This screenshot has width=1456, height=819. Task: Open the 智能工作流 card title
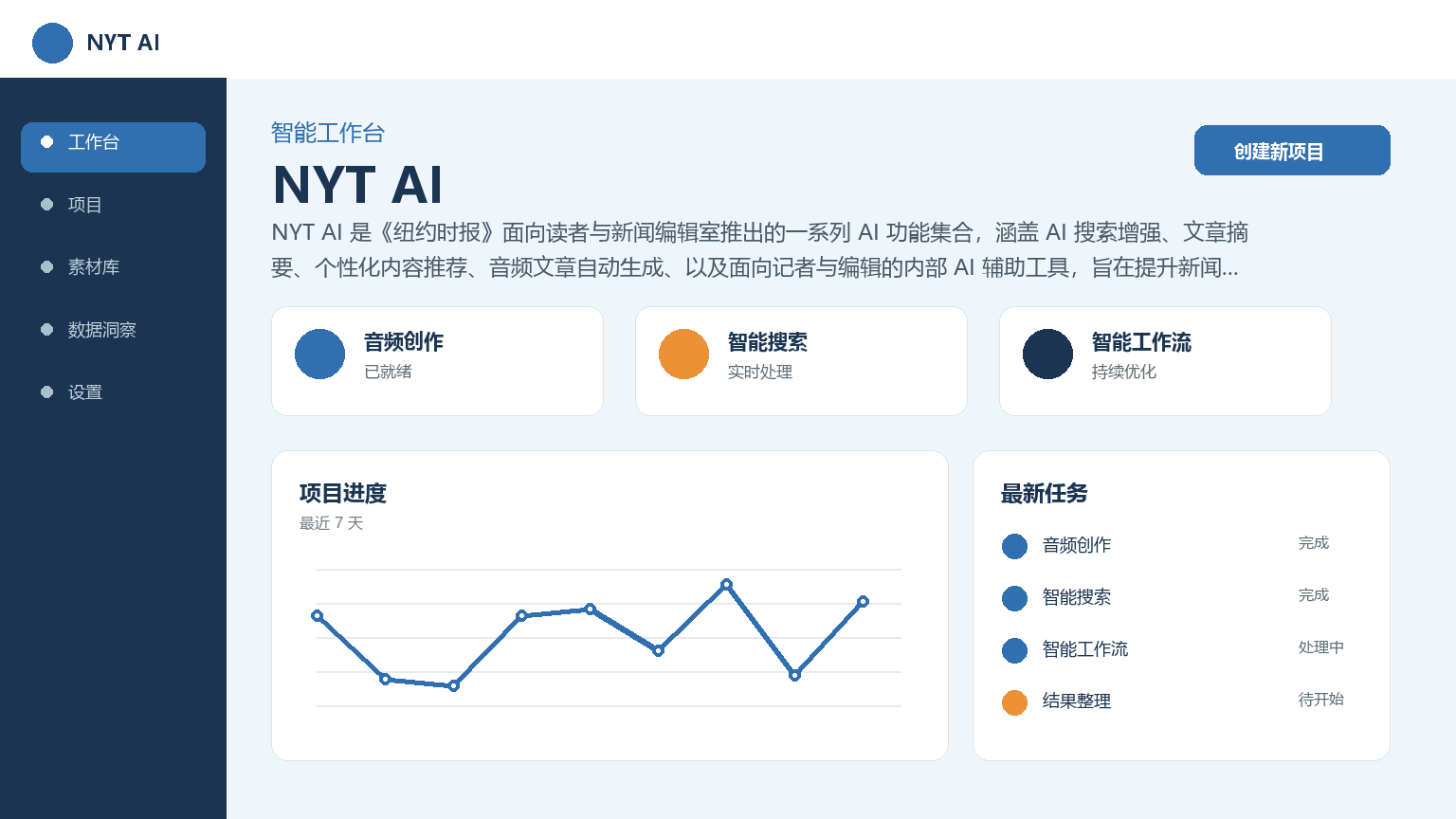(x=1141, y=342)
